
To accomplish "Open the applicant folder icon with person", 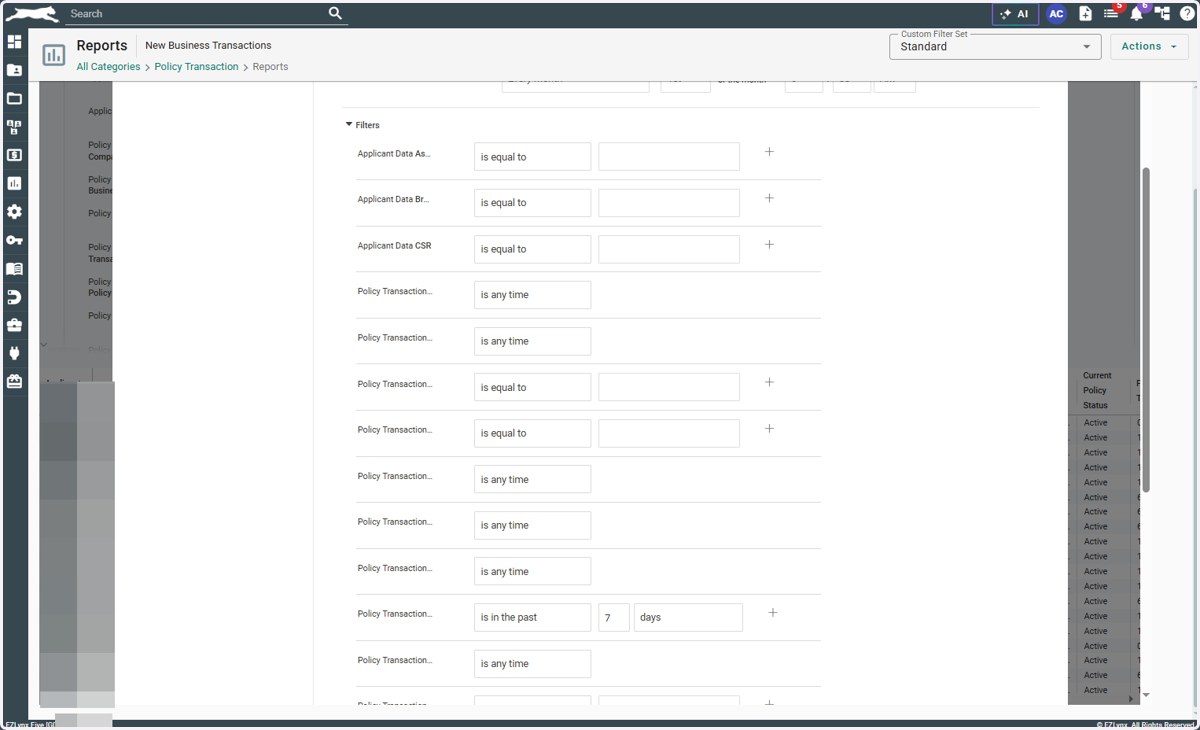I will click(14, 70).
